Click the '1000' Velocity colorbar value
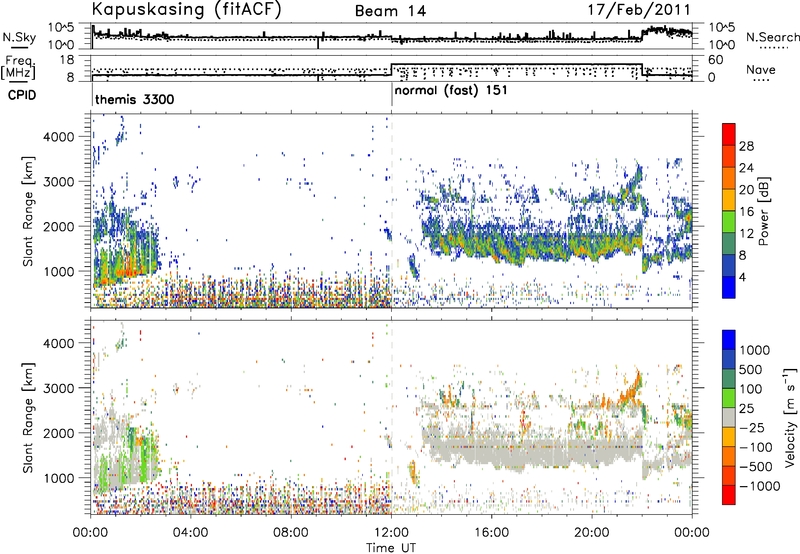The width and height of the screenshot is (800, 554). 755,349
